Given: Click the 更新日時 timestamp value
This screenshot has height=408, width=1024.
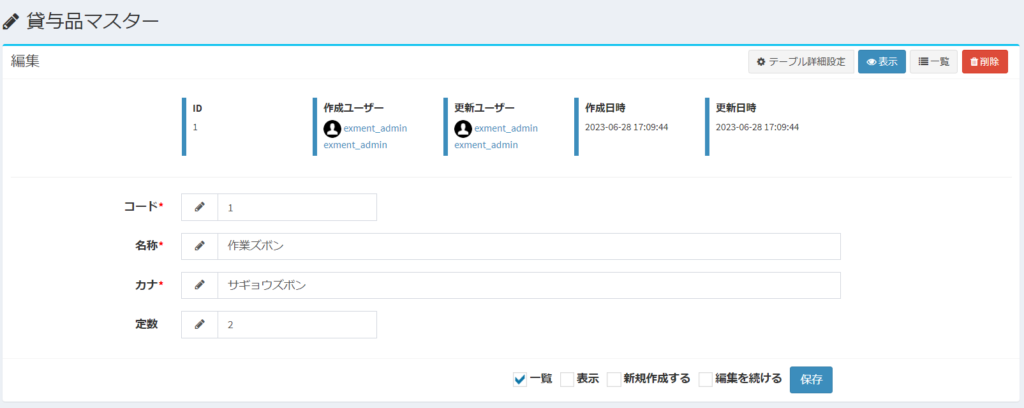Looking at the screenshot, I should pyautogui.click(x=757, y=127).
